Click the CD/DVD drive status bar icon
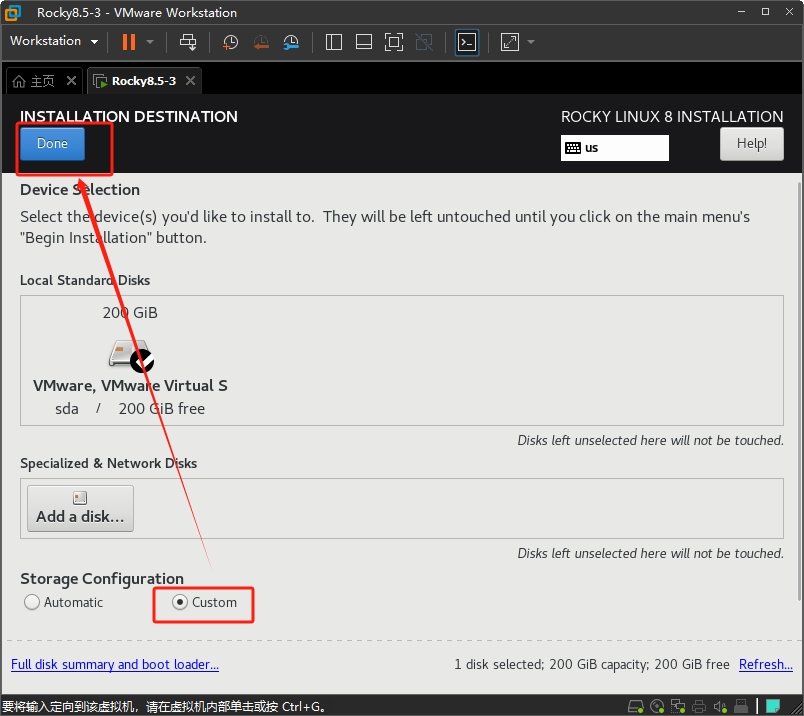The image size is (804, 716). tap(657, 706)
